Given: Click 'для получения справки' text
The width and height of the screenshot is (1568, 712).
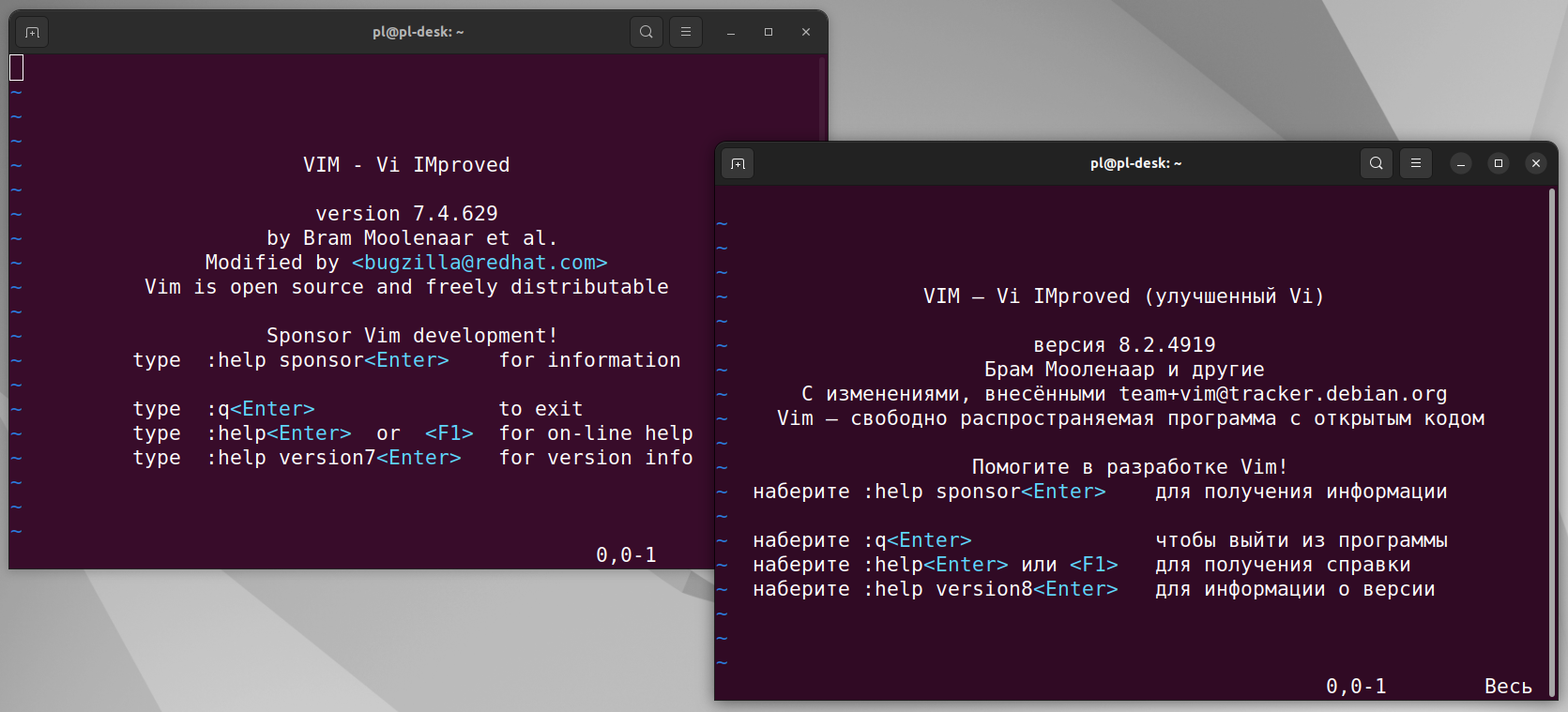Looking at the screenshot, I should [x=1283, y=565].
